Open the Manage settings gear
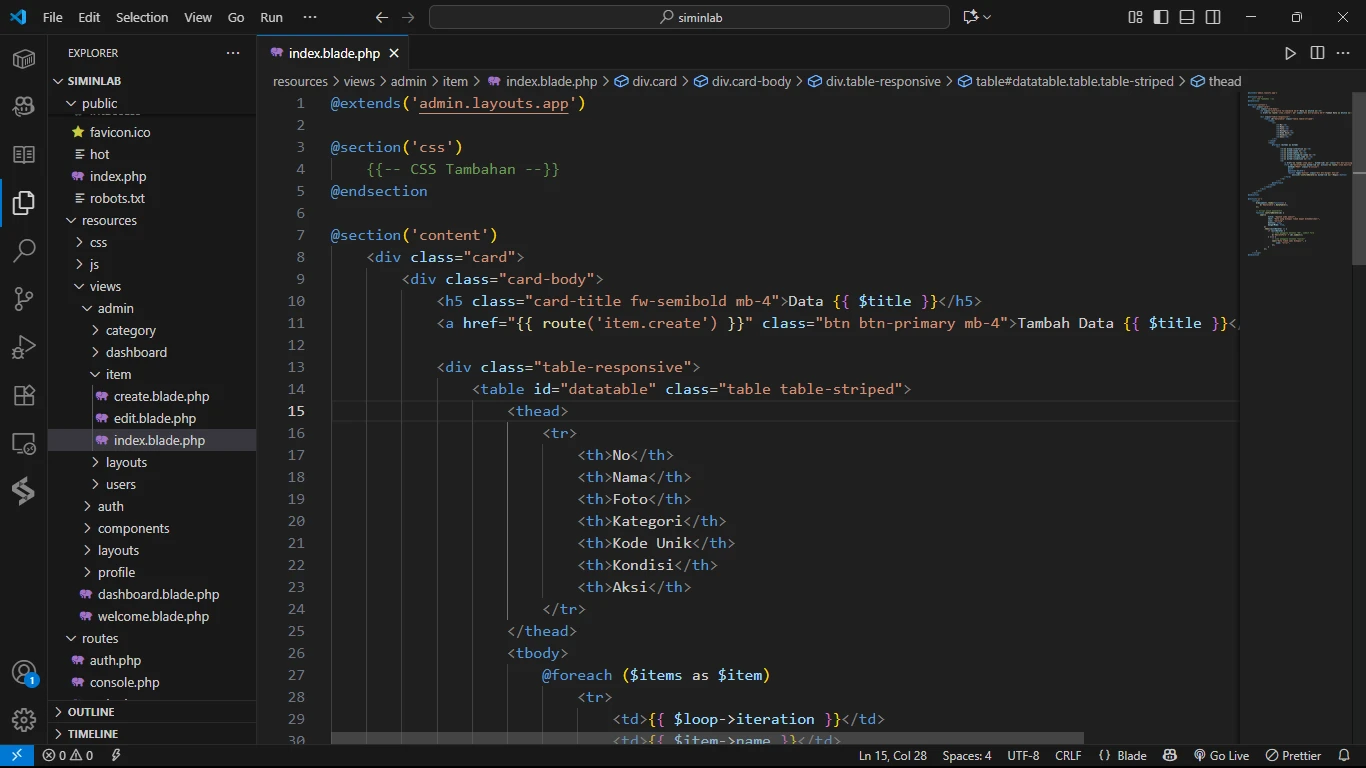The width and height of the screenshot is (1366, 768). (24, 719)
